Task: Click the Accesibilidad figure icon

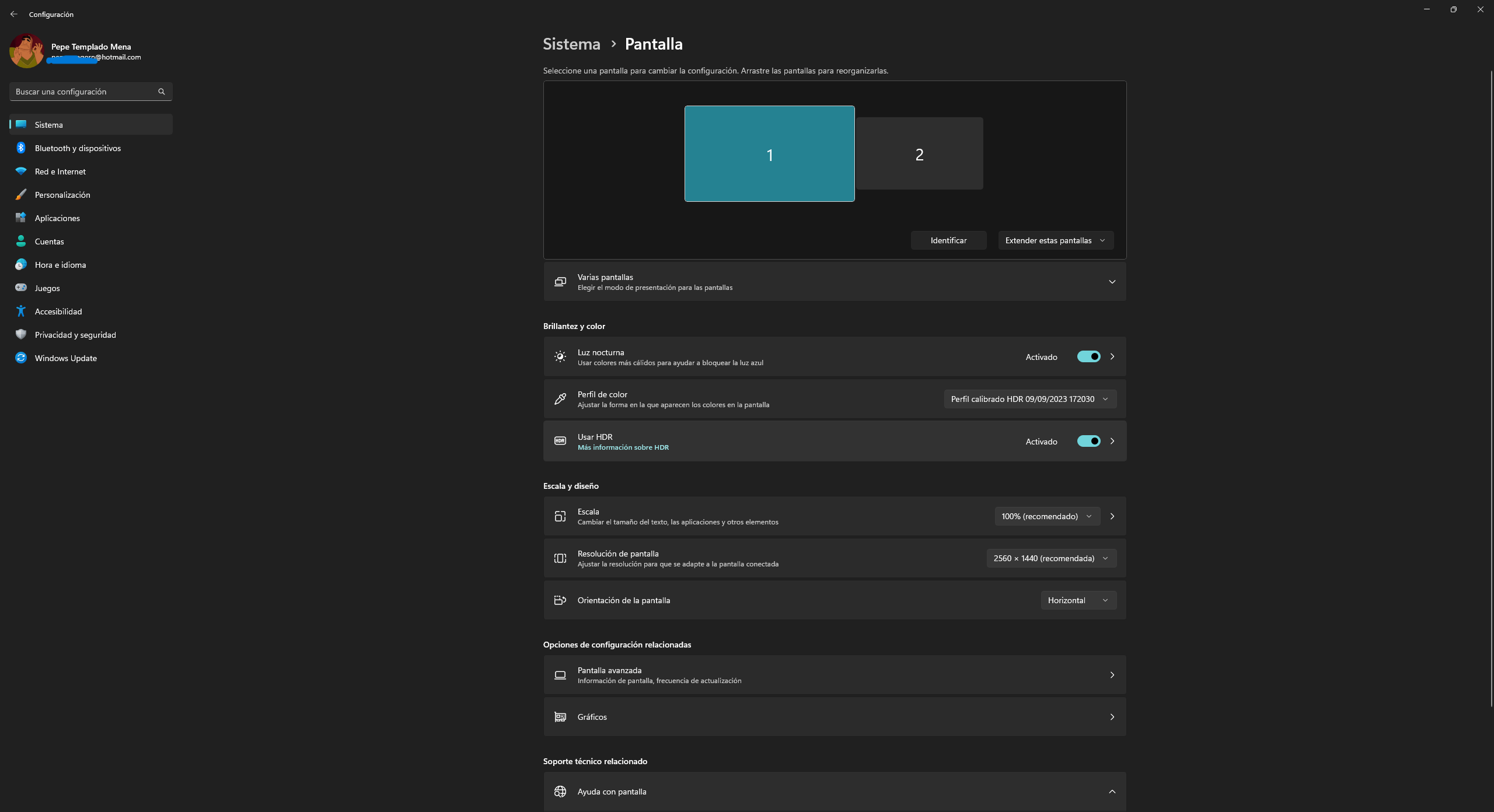Action: 21,311
